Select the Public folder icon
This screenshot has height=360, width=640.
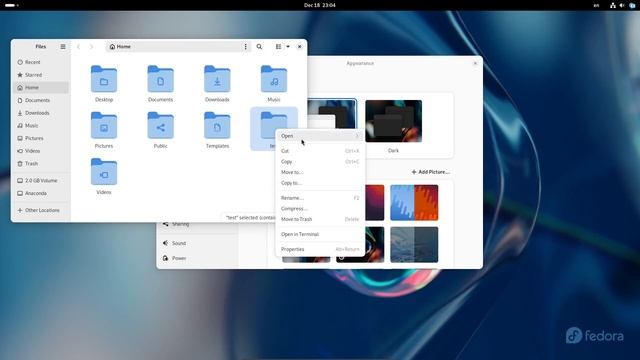tap(160, 125)
